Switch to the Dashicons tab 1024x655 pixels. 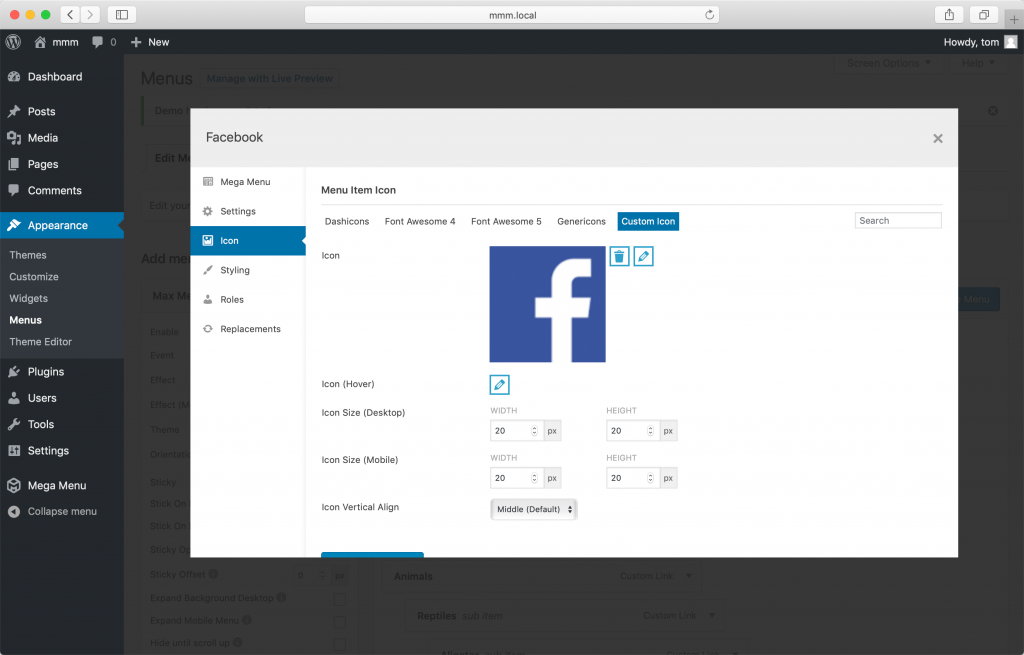coord(346,221)
